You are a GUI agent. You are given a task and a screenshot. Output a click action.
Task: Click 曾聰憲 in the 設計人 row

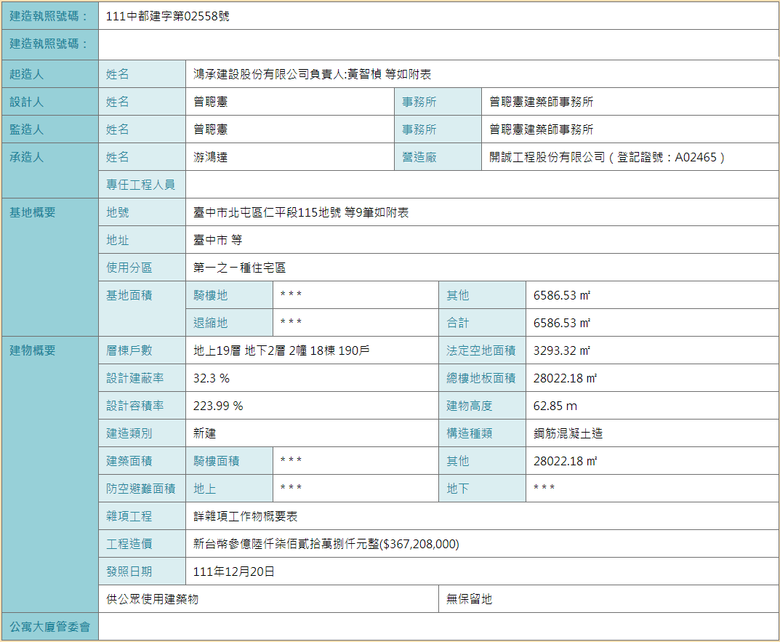(210, 102)
